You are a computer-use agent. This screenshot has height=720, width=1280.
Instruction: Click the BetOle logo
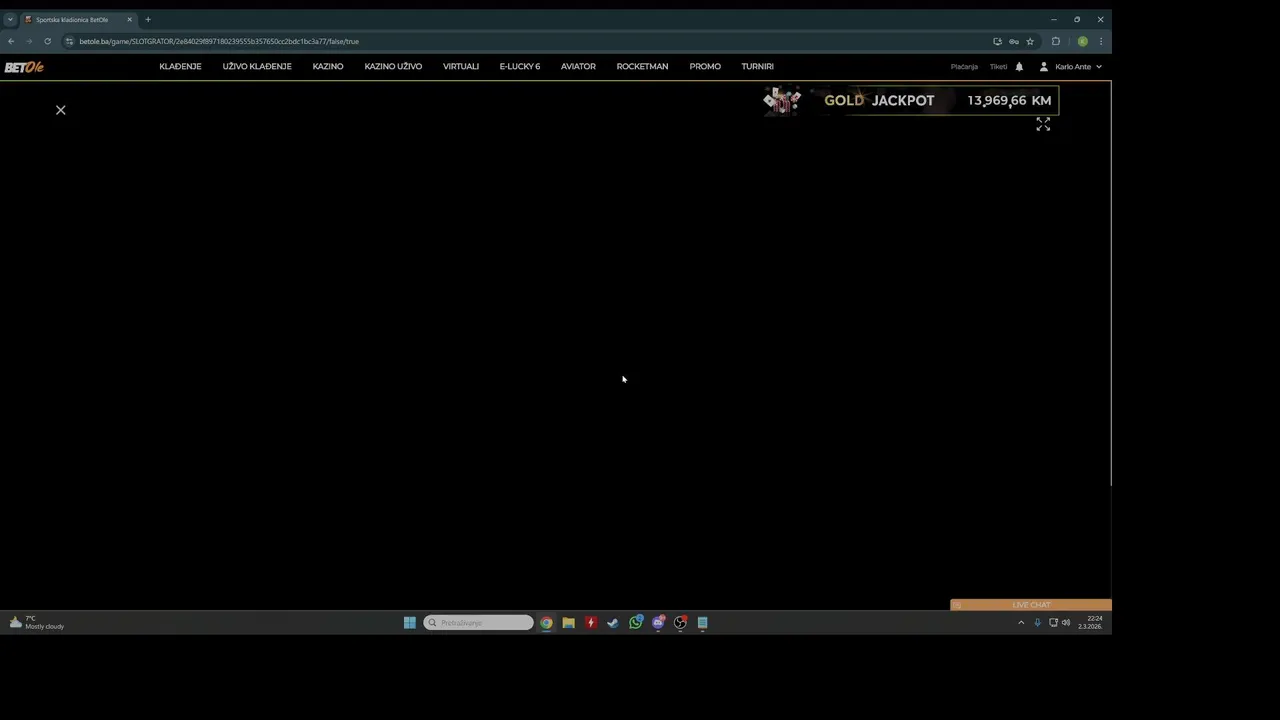point(24,67)
